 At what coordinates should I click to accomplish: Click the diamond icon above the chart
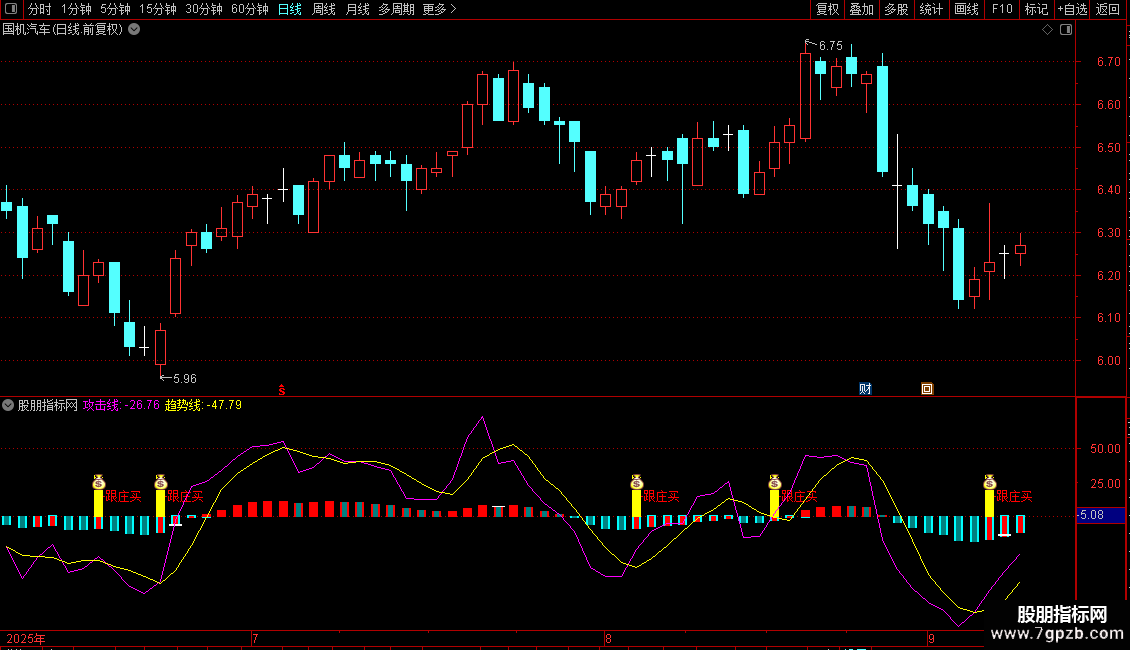click(1048, 30)
